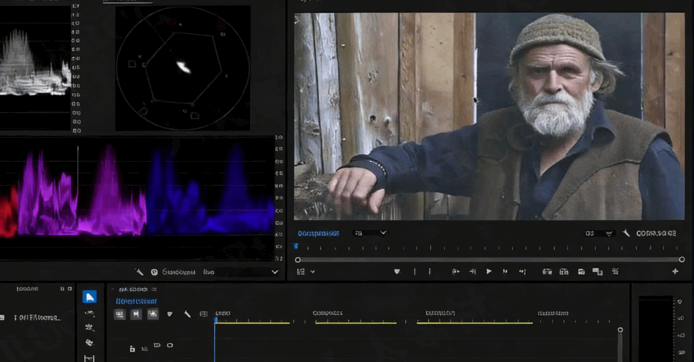
Task: Go to Out point in Program Monitor
Action: 522,271
